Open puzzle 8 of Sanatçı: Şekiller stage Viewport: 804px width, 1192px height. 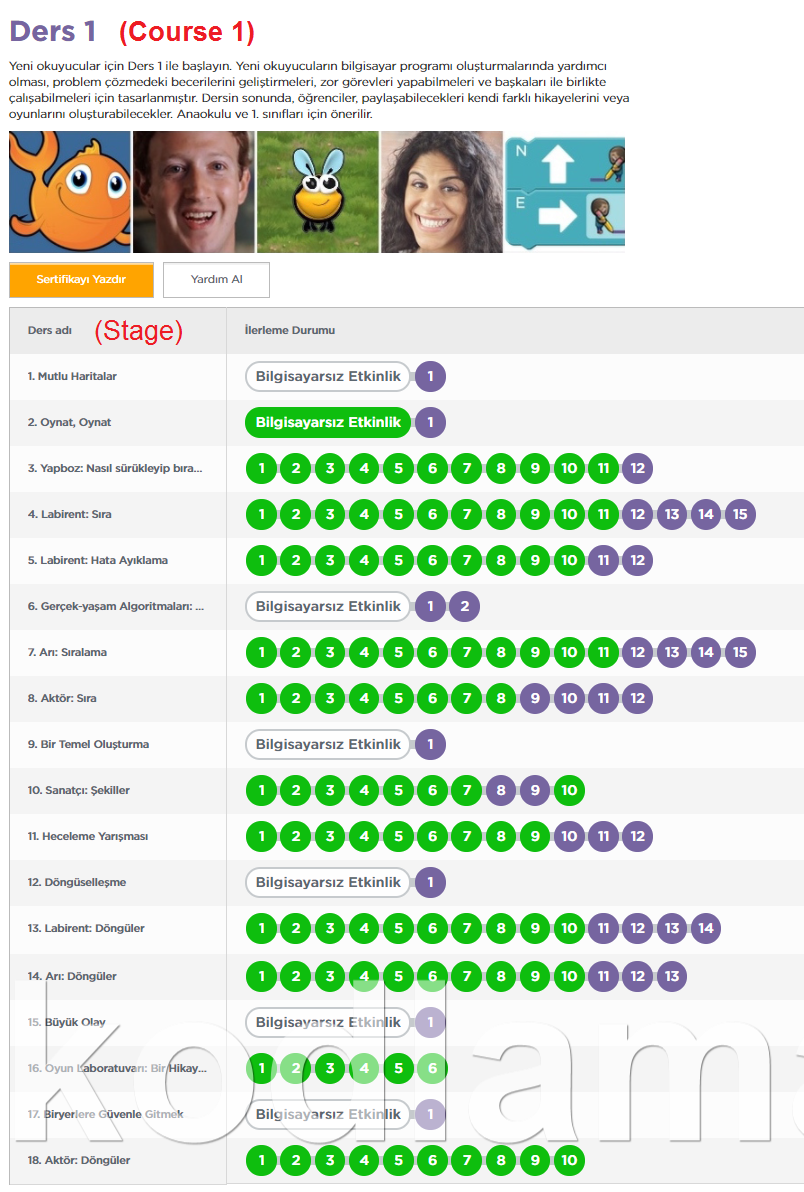501,791
